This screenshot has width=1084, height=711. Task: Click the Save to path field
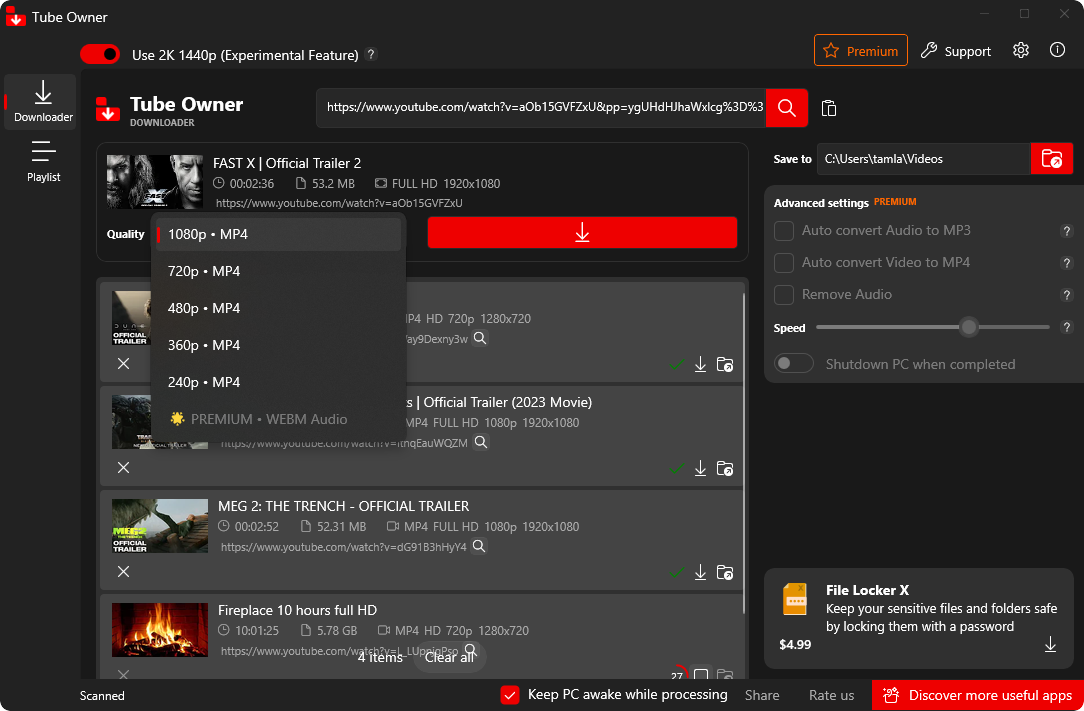[x=924, y=158]
